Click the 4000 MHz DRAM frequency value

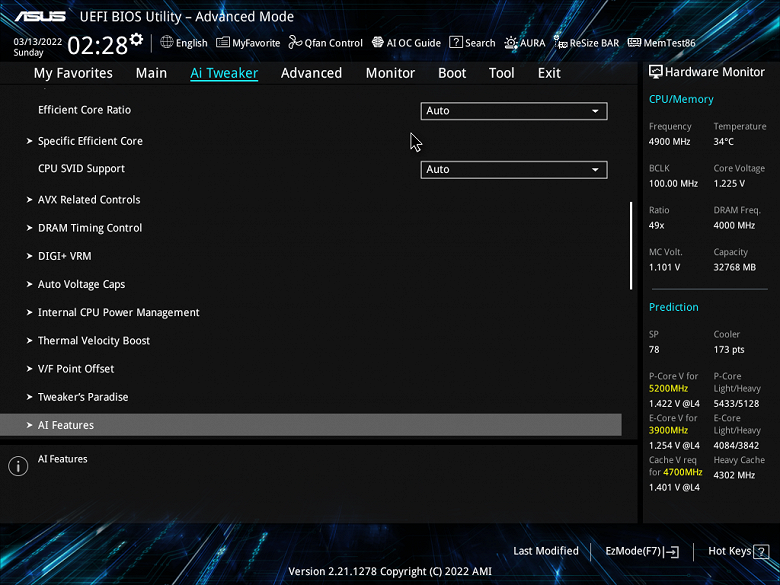pos(734,225)
